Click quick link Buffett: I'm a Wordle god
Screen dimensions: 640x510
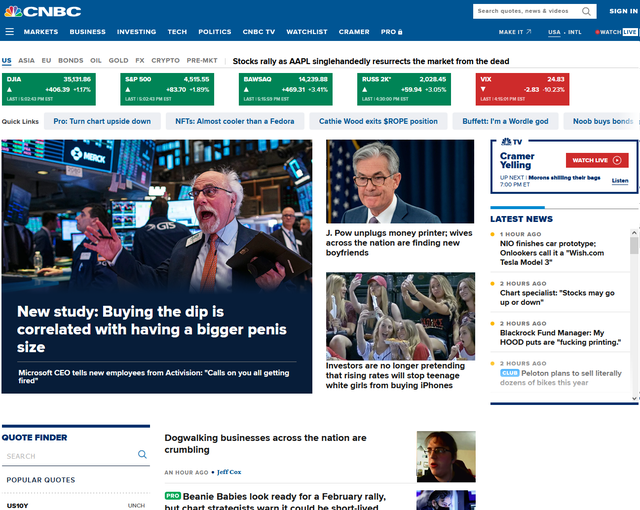(505, 121)
